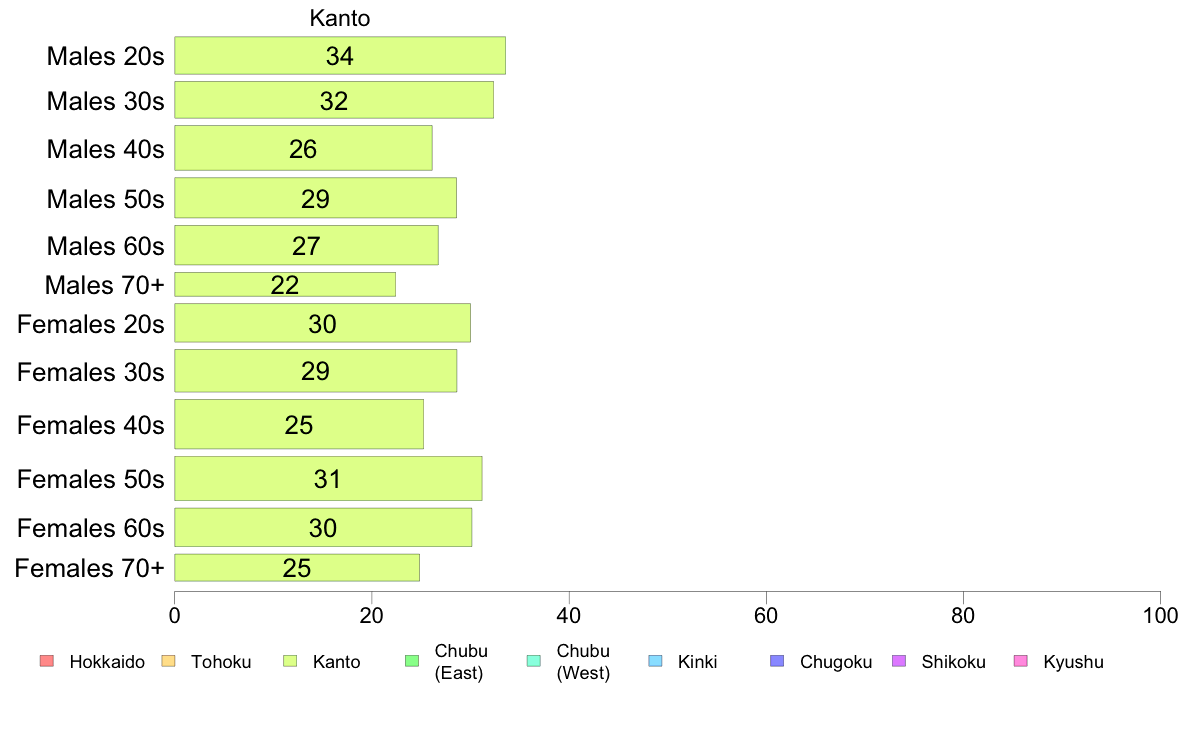Click the Kanto yellow-green legend swatch
This screenshot has height=736, width=1188.
click(290, 661)
